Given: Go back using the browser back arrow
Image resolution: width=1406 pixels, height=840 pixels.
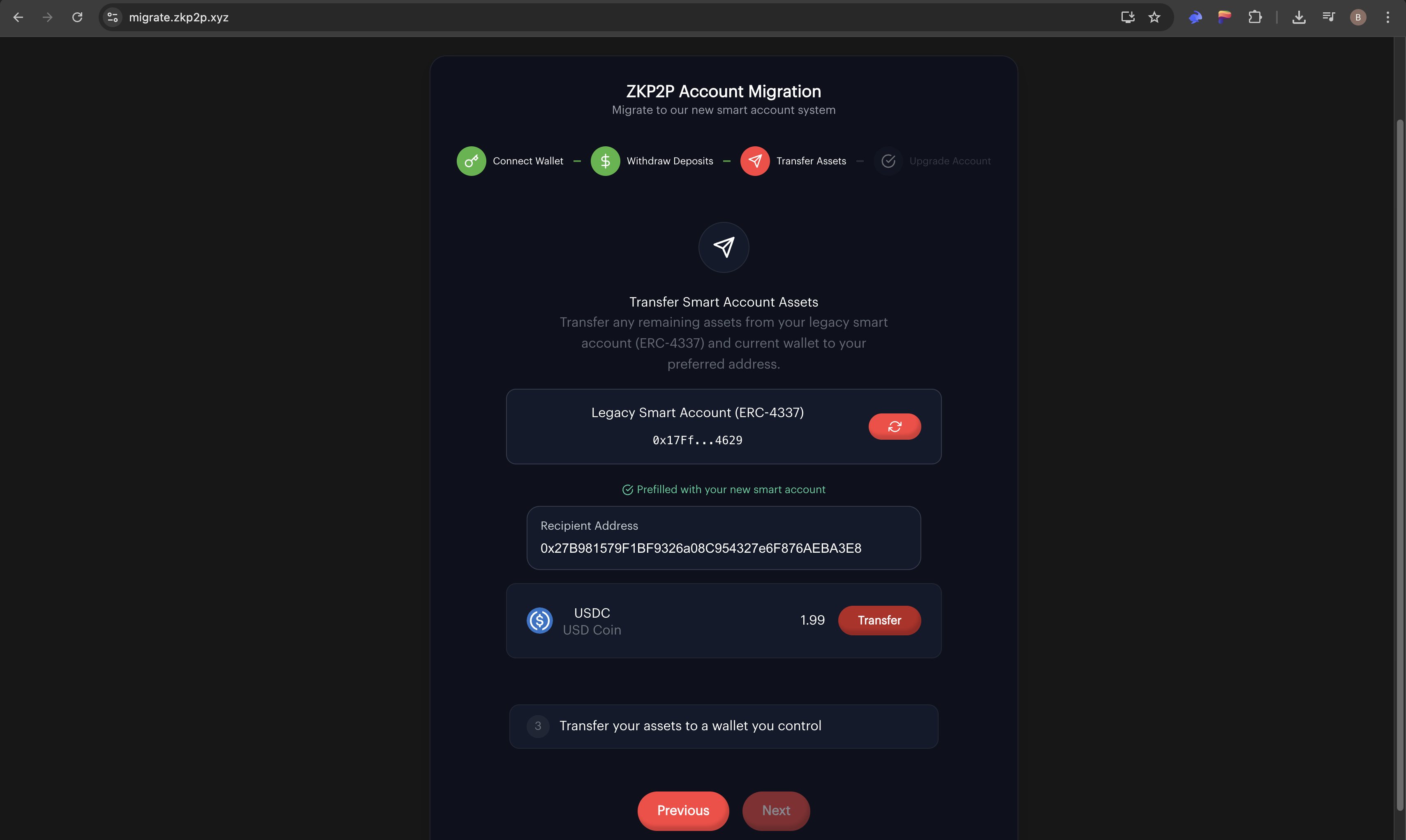Looking at the screenshot, I should click(x=18, y=18).
